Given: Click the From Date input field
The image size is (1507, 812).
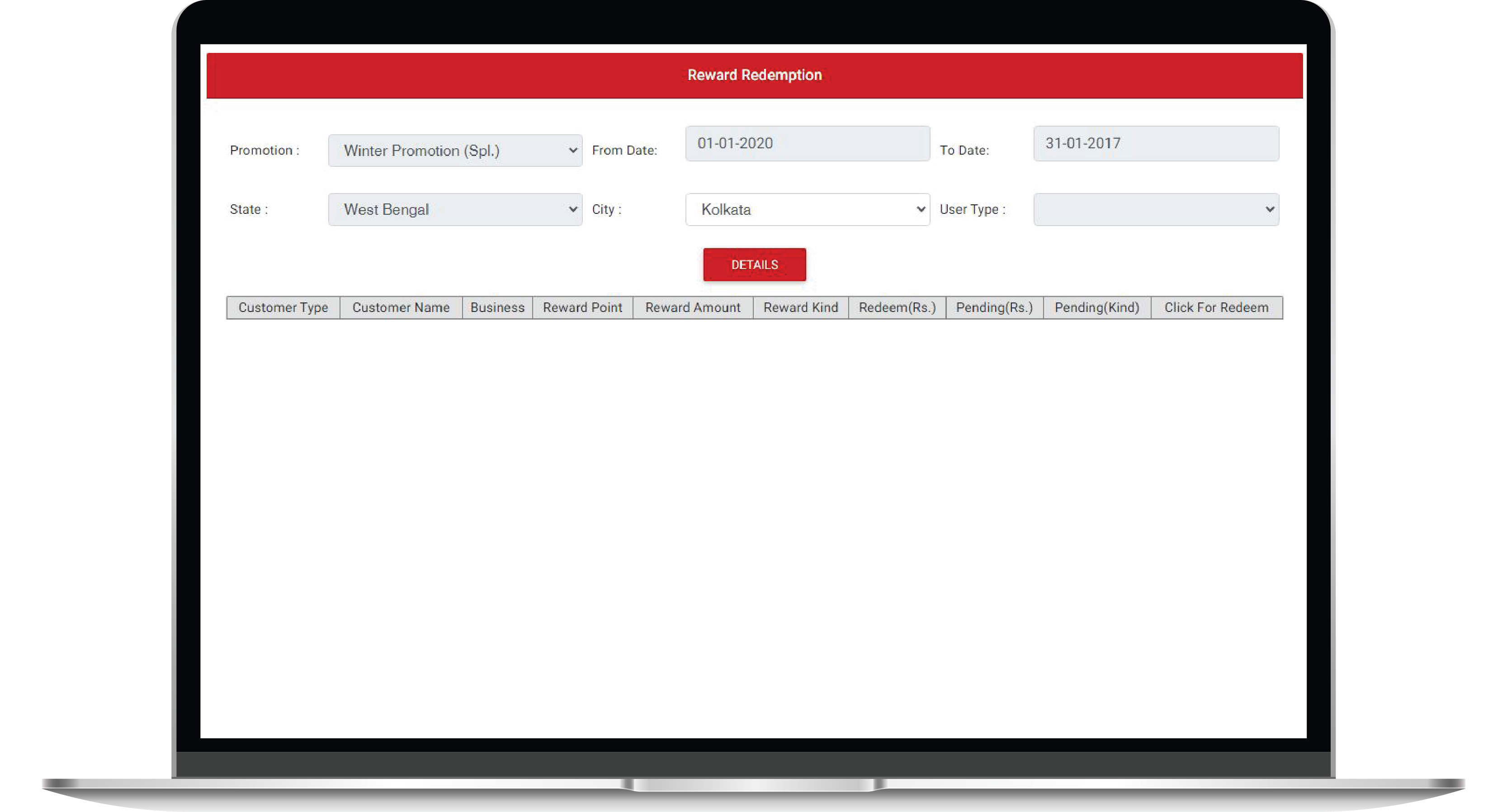Looking at the screenshot, I should (807, 143).
